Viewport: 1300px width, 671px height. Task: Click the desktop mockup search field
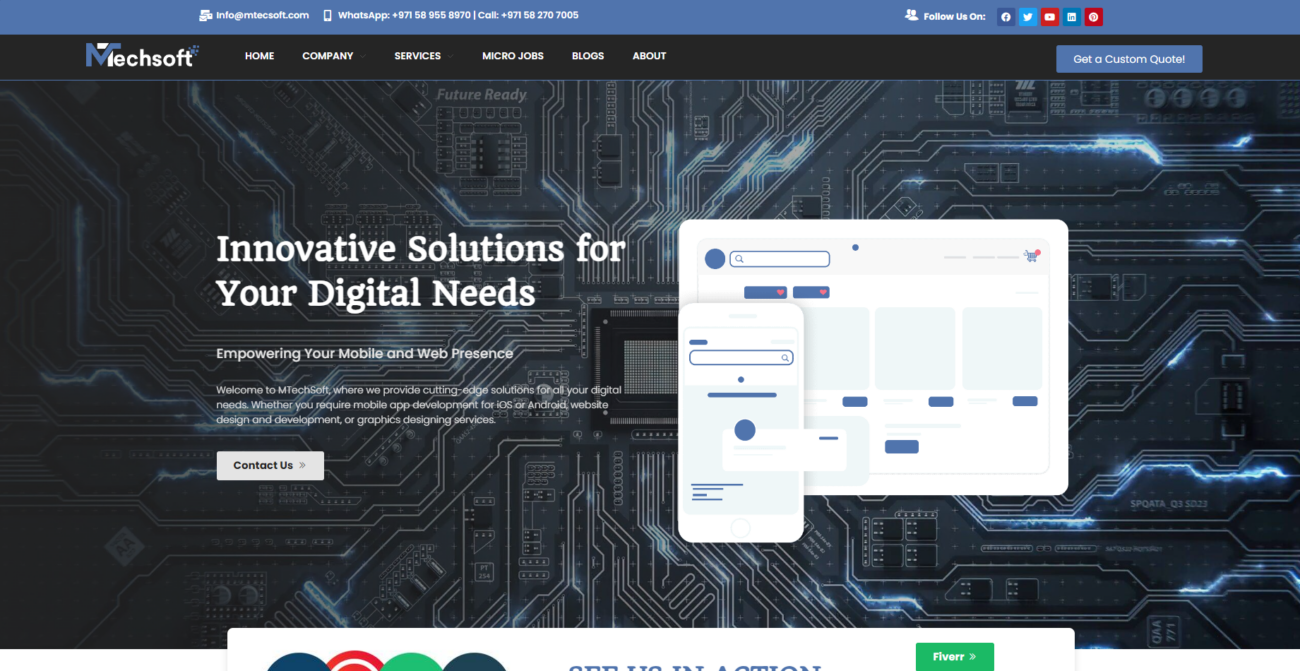(780, 259)
